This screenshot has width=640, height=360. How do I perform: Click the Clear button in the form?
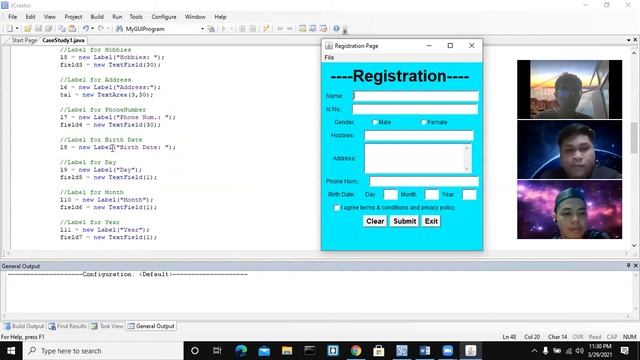[x=375, y=221]
